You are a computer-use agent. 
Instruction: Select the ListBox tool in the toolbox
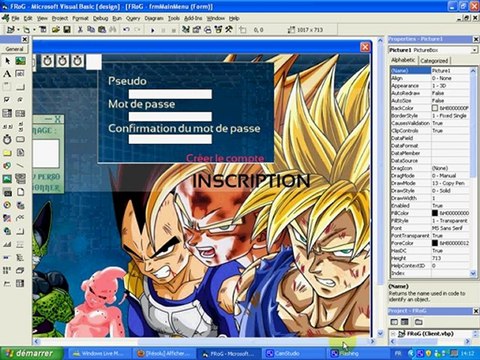coord(20,113)
